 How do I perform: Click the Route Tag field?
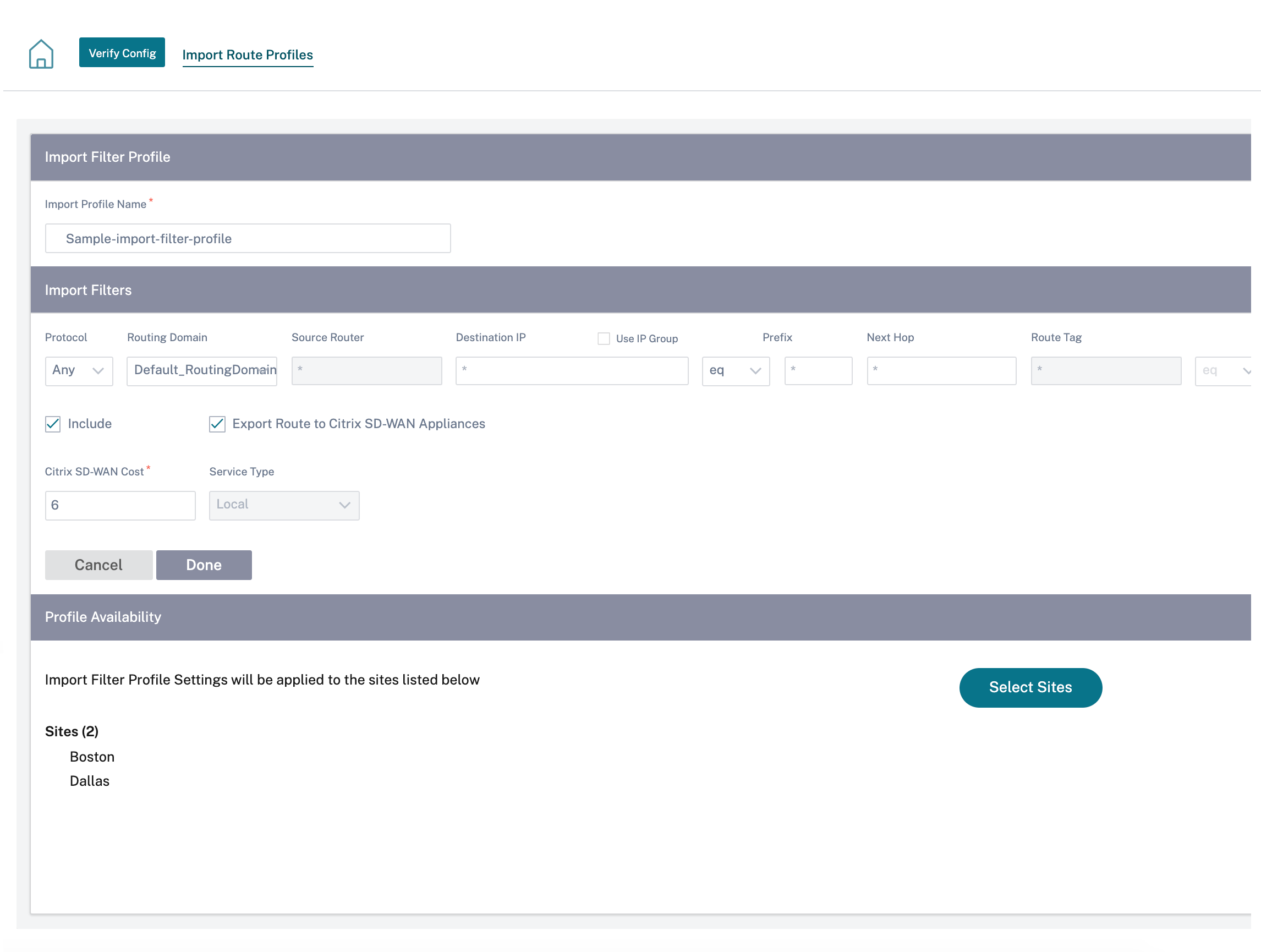(x=1106, y=370)
